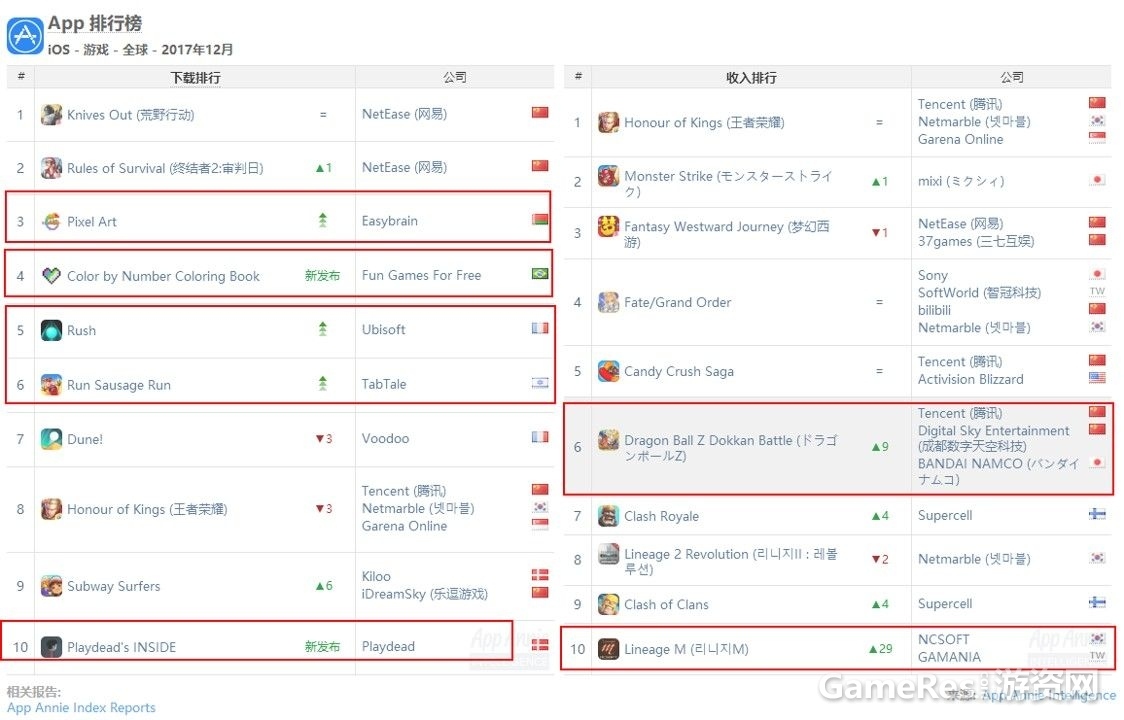Open the Rules of Survival title link
The height and width of the screenshot is (720, 1124).
click(x=165, y=168)
